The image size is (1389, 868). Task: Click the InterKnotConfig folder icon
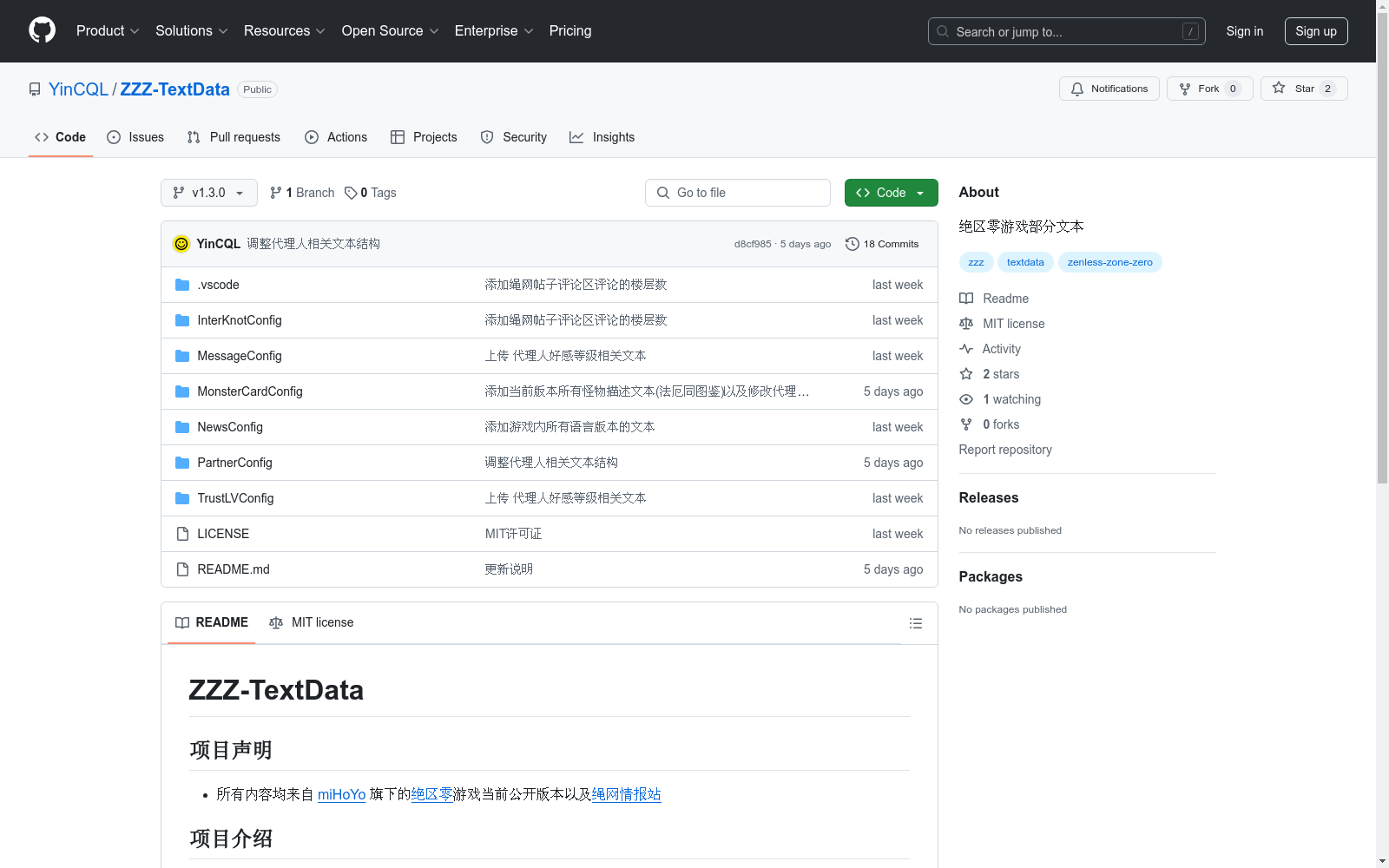[182, 320]
